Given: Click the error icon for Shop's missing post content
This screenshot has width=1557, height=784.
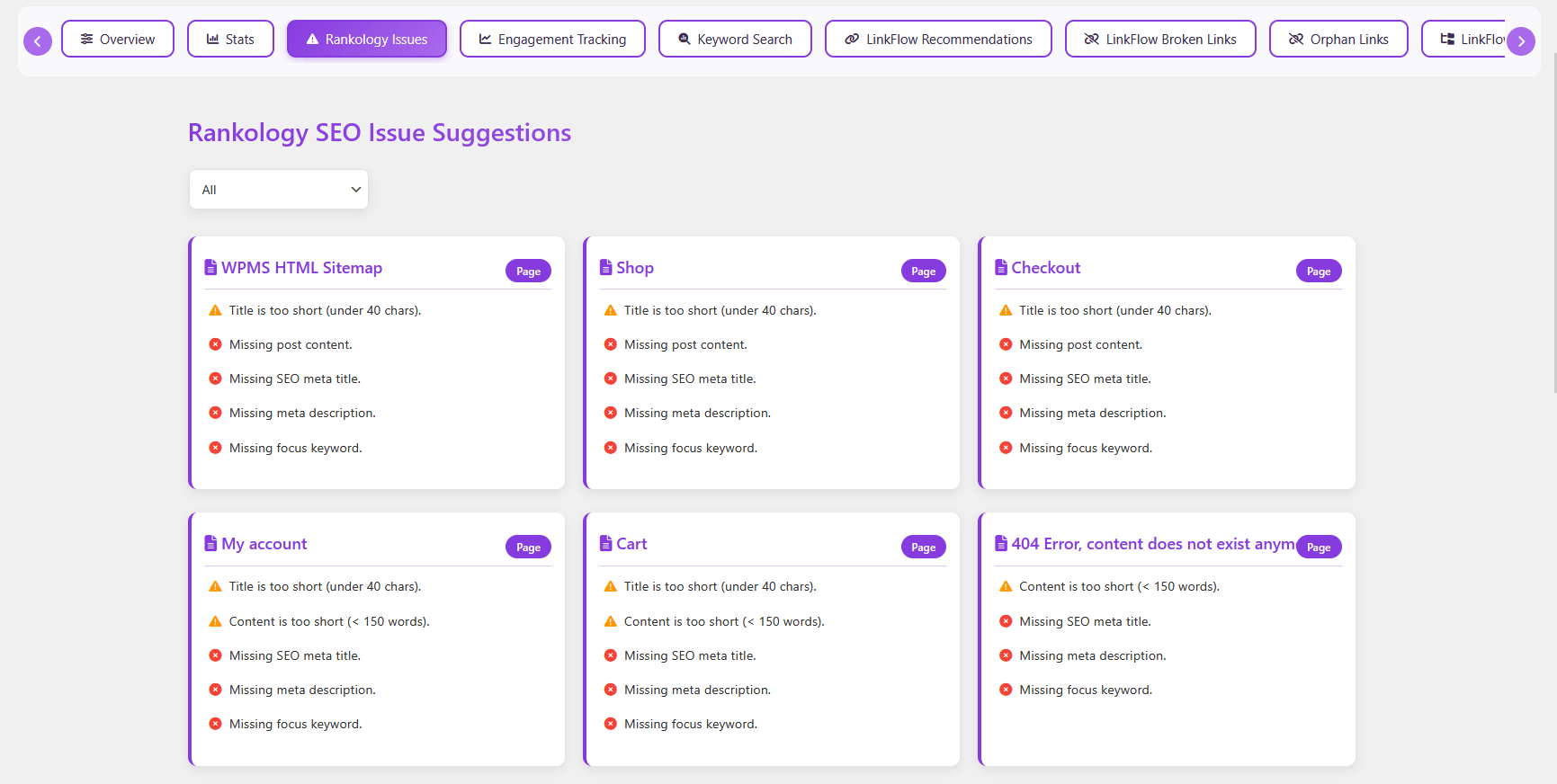Looking at the screenshot, I should pos(610,344).
